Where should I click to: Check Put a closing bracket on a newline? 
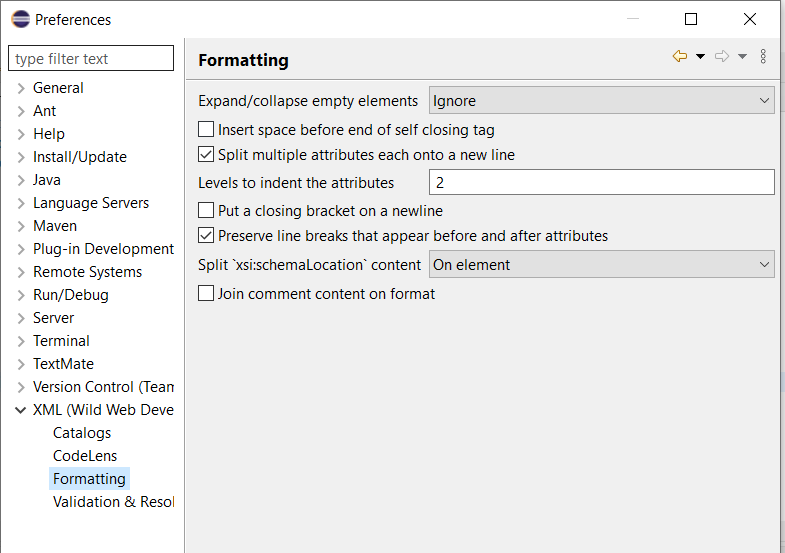206,211
